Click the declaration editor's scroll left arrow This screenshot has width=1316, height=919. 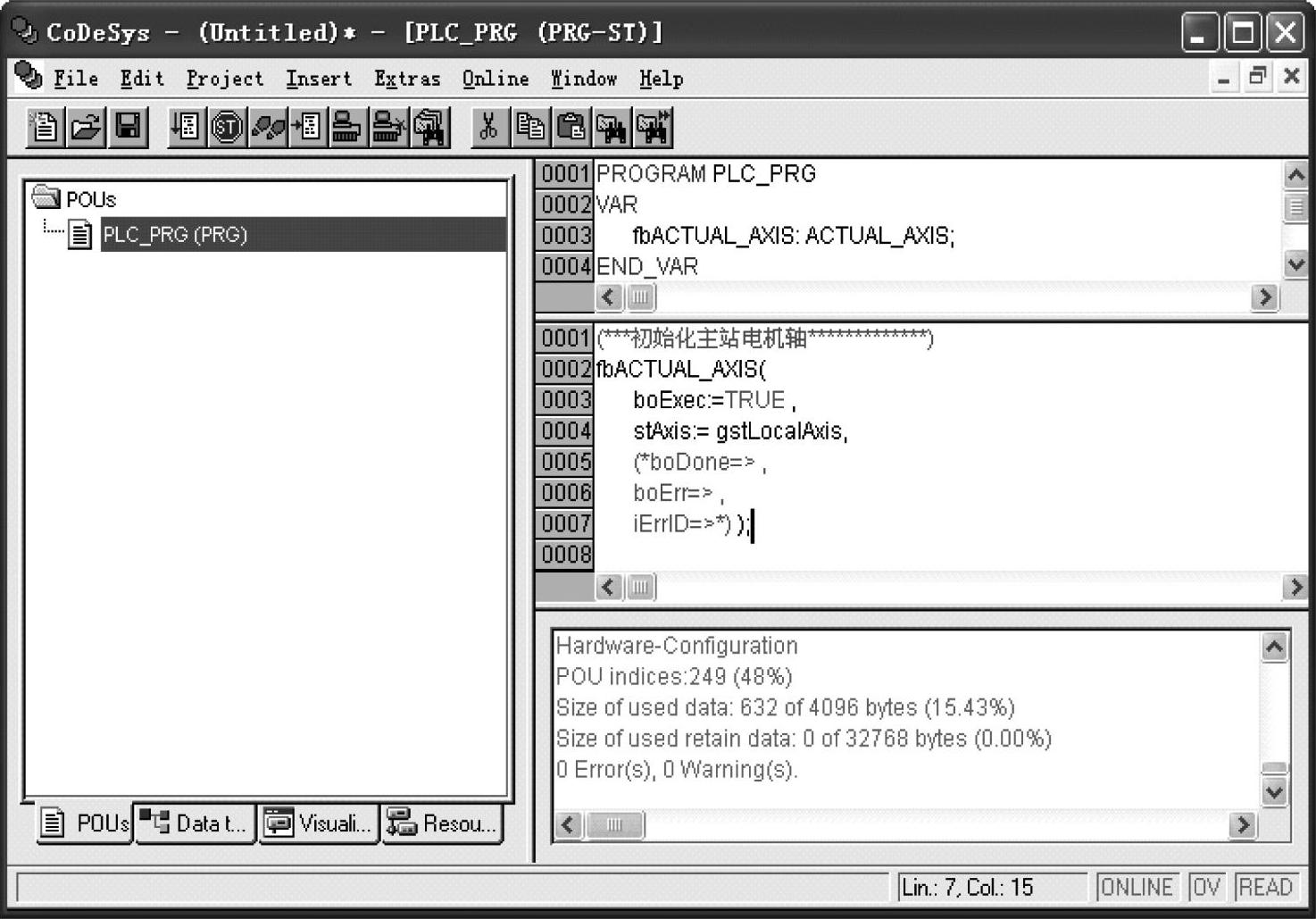pos(609,297)
